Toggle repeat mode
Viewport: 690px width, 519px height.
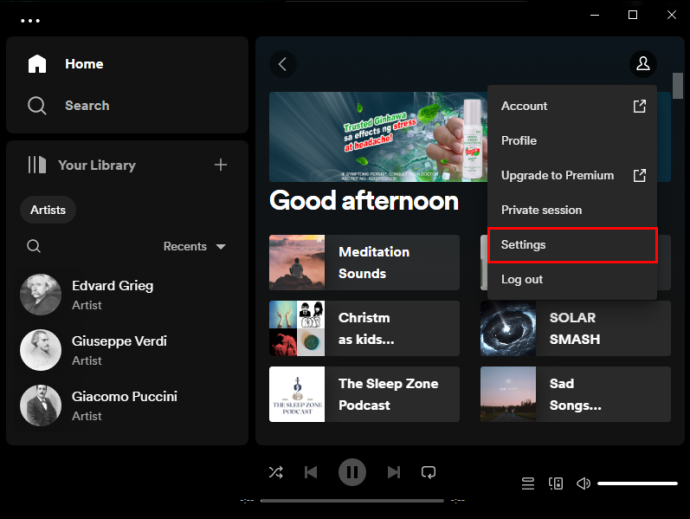[428, 472]
